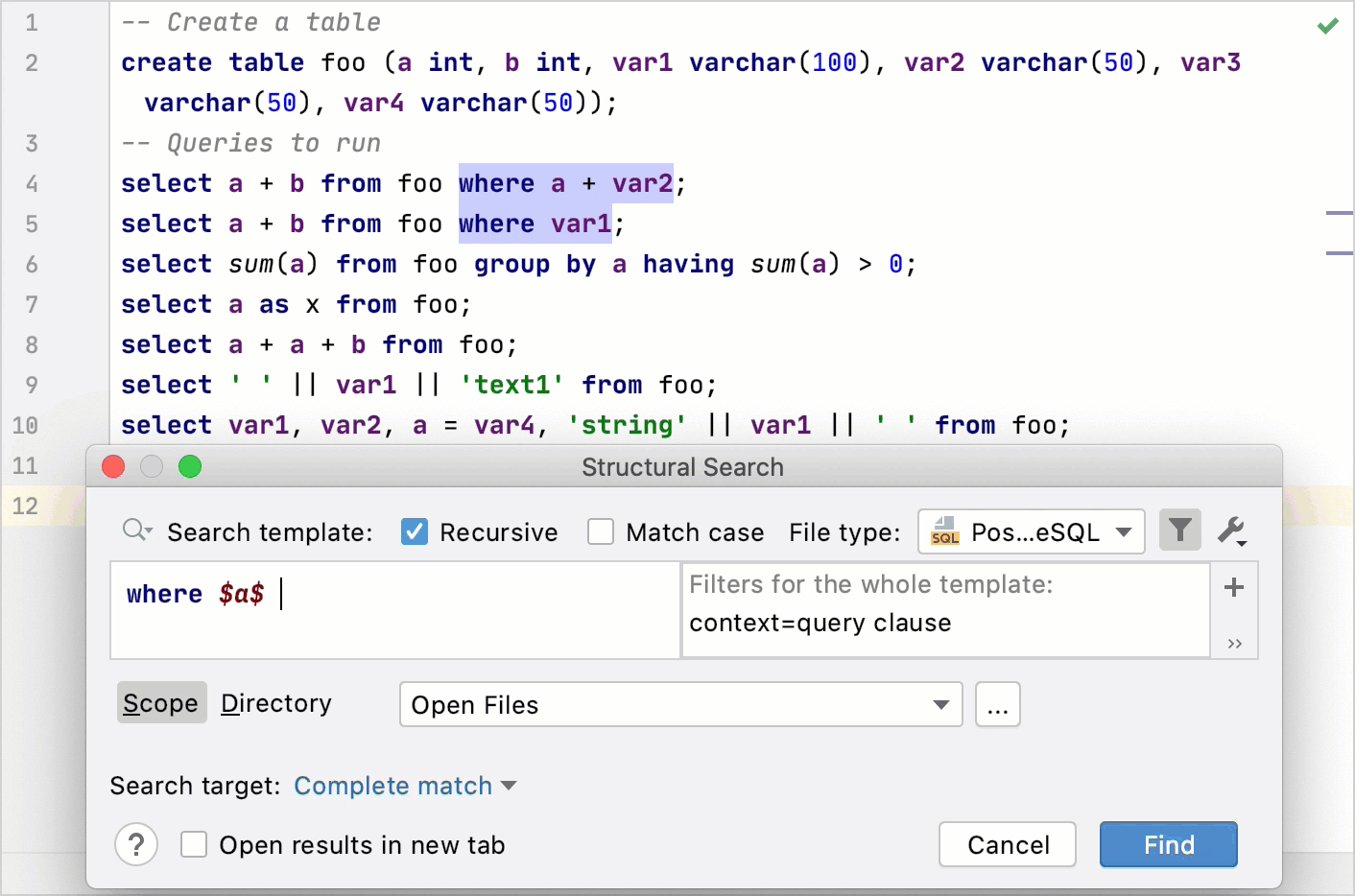Open template tools via the wrench icon
Viewport: 1355px width, 896px height.
click(x=1231, y=531)
